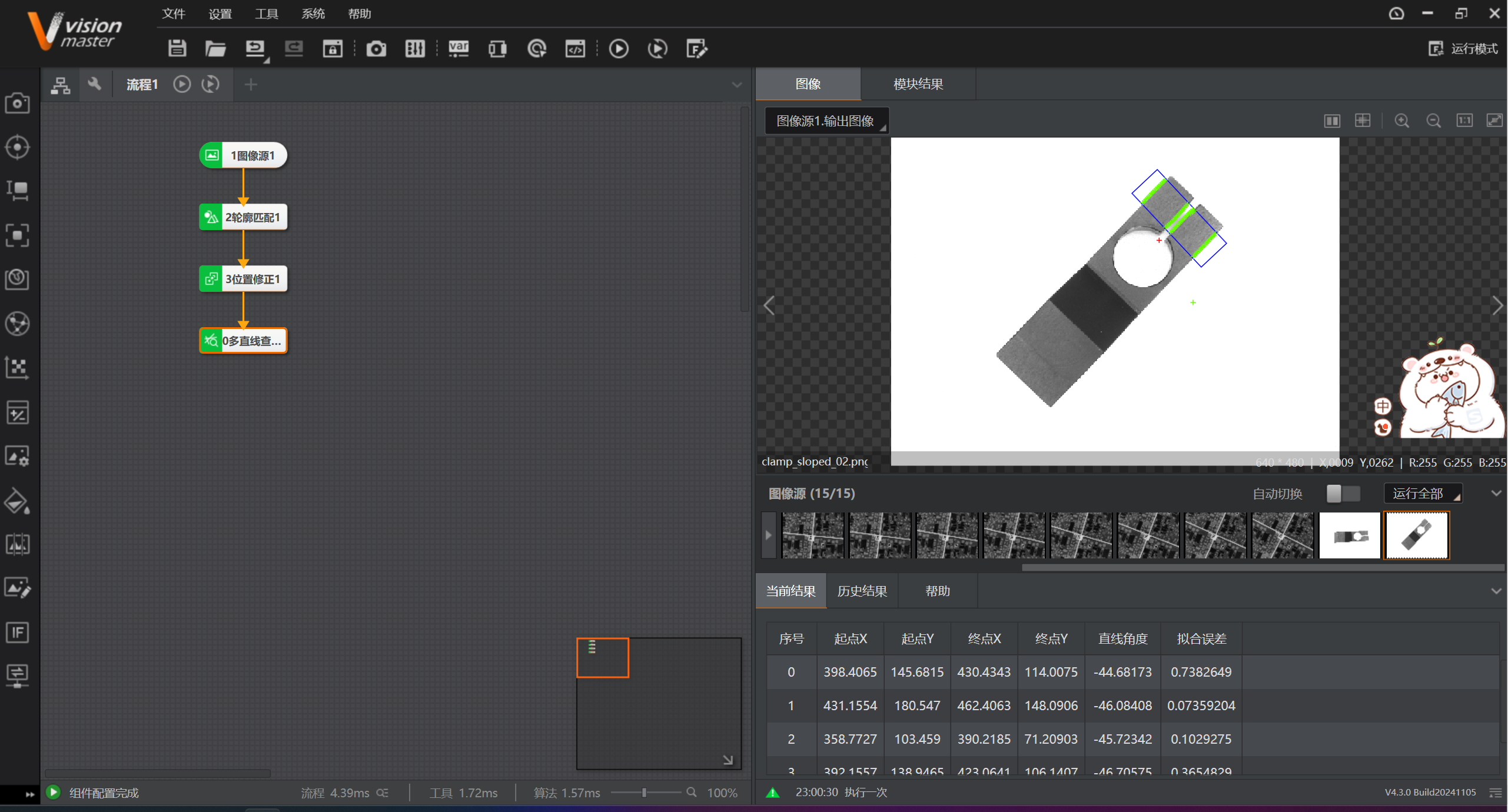The width and height of the screenshot is (1508, 812).
Task: Open solution via folder icon
Action: point(215,48)
